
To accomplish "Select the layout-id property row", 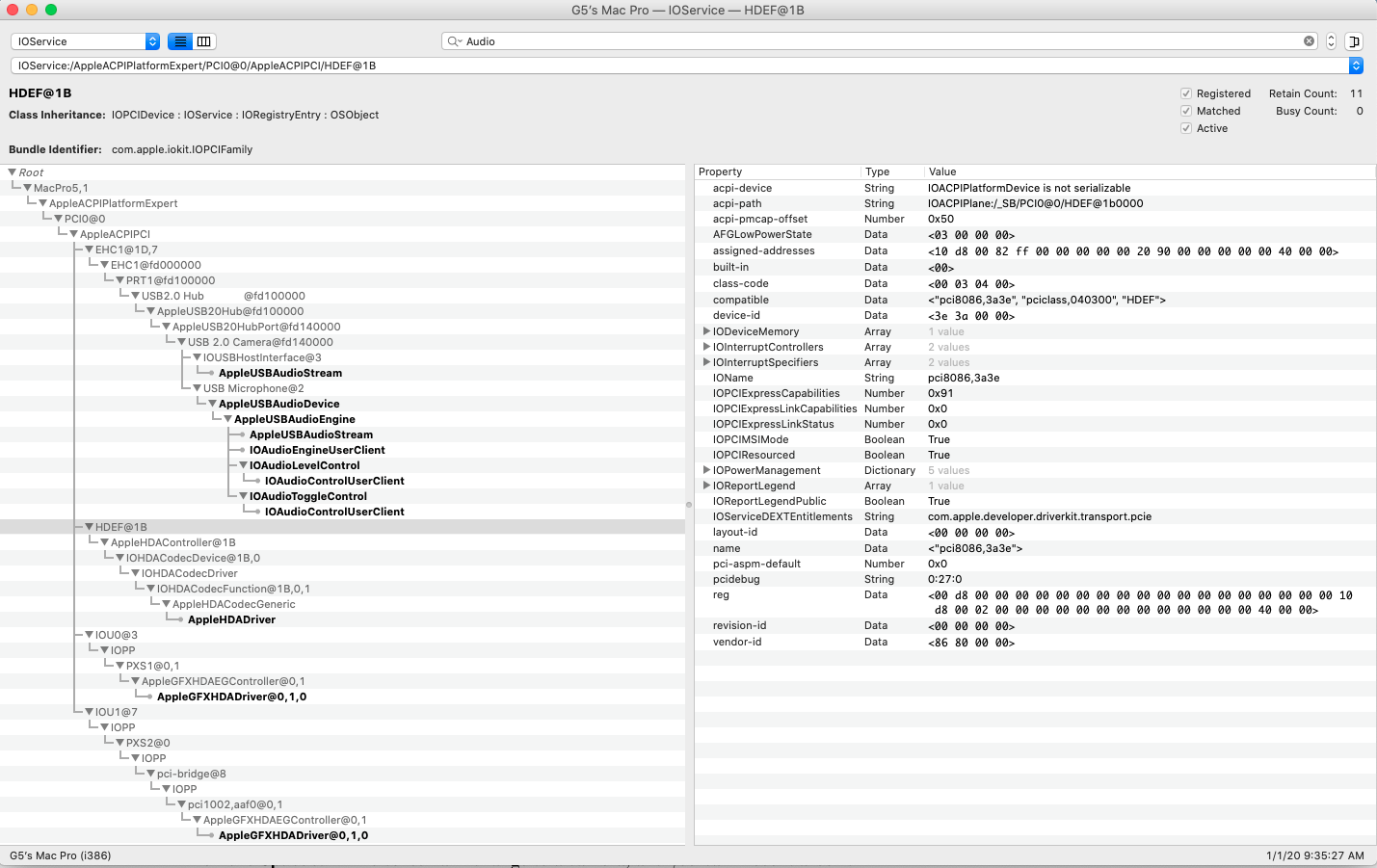I will click(1035, 532).
